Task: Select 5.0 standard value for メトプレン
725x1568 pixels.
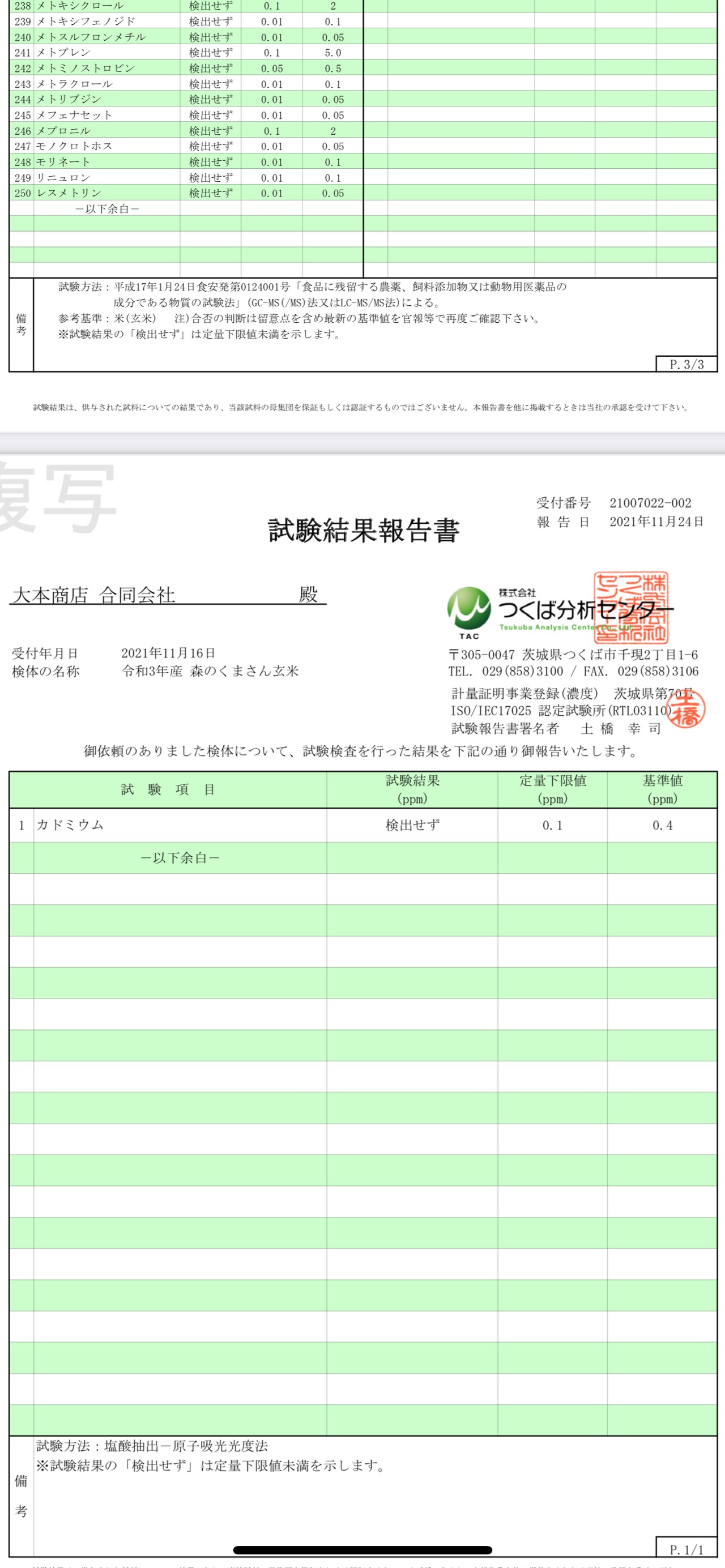Action: [x=333, y=53]
